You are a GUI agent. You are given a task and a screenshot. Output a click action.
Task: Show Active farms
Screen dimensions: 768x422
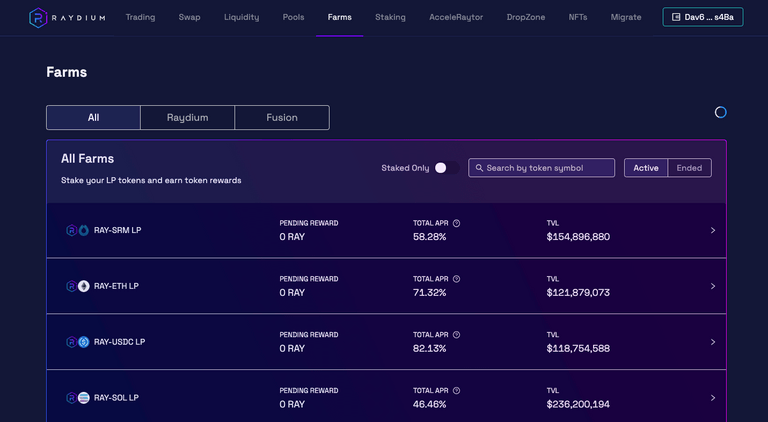(646, 168)
